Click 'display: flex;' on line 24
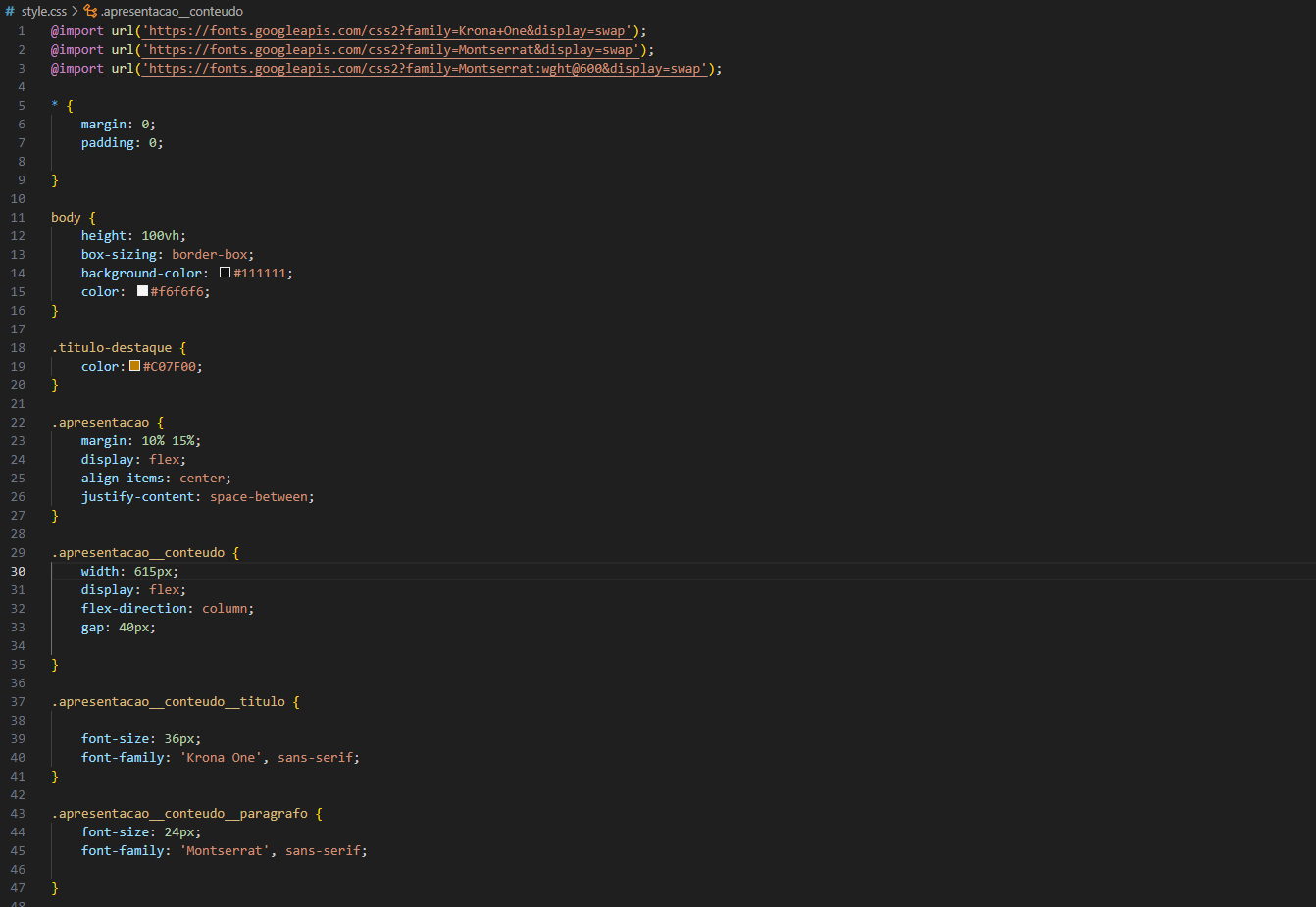This screenshot has width=1316, height=907. tap(133, 460)
